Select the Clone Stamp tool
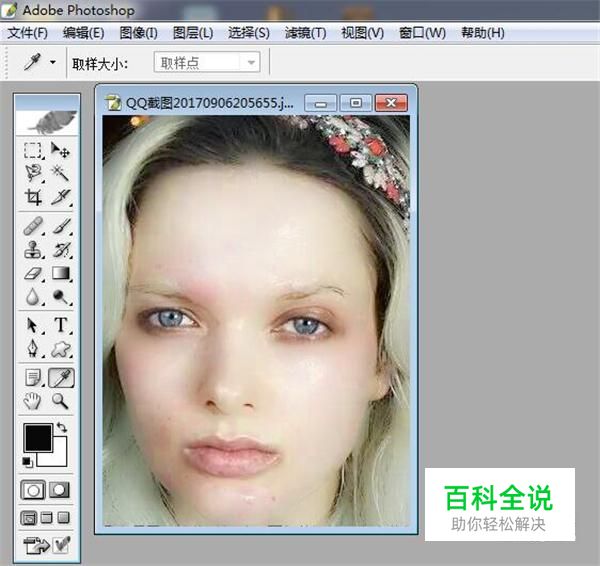600x566 pixels. click(x=33, y=250)
